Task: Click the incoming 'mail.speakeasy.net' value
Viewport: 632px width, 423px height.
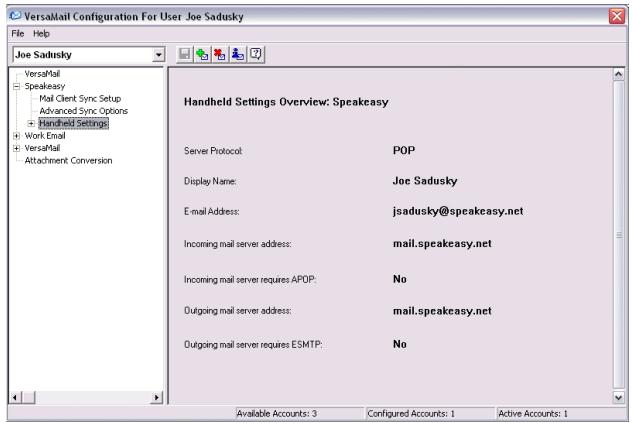Action: pos(442,244)
